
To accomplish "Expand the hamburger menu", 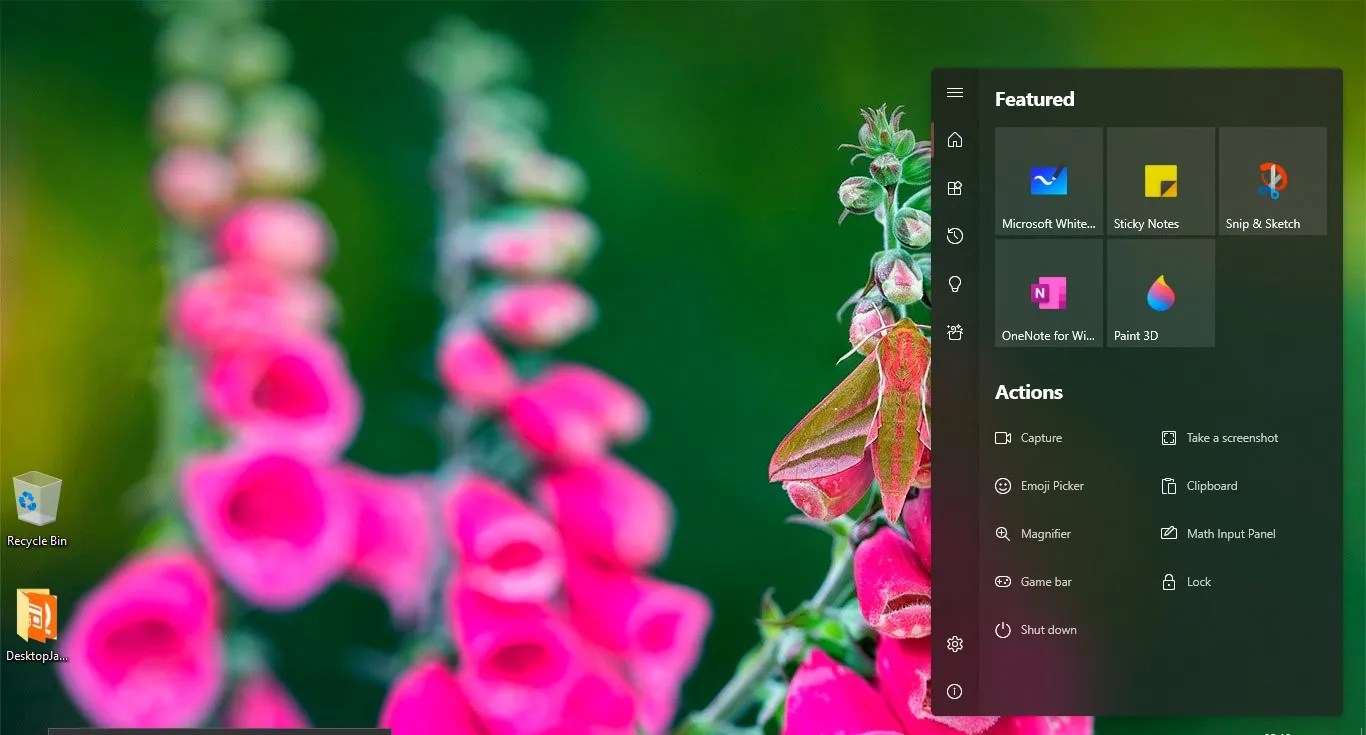I will click(955, 92).
